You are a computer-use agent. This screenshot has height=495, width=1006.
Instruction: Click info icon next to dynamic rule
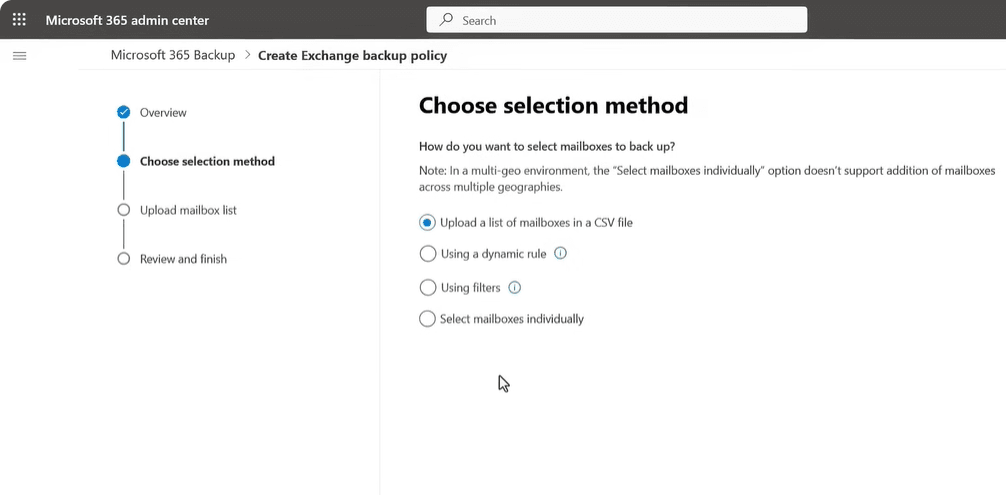click(x=560, y=254)
